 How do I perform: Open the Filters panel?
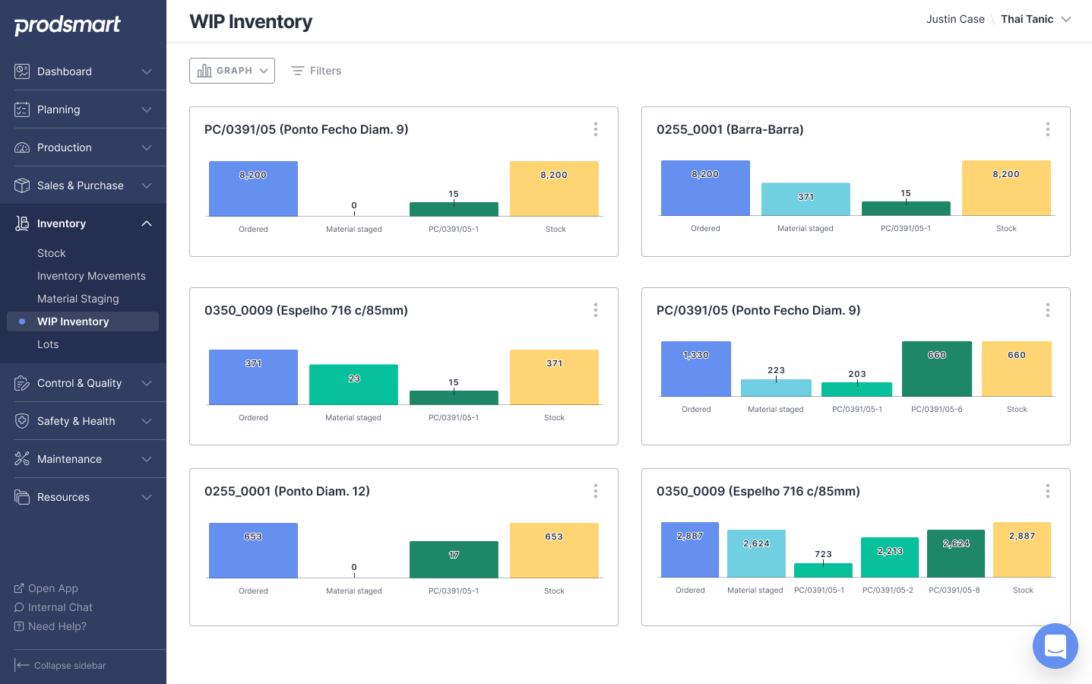click(315, 70)
